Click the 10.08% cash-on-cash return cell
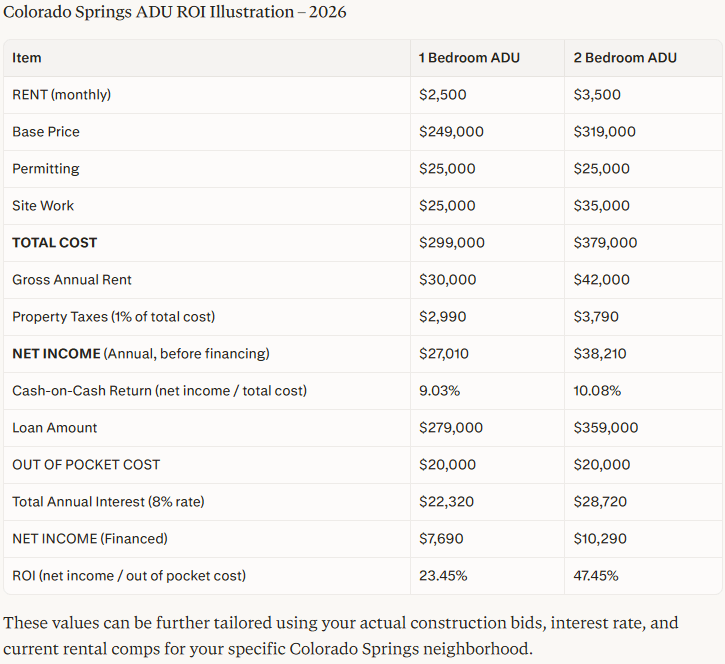The image size is (725, 664). tap(597, 391)
